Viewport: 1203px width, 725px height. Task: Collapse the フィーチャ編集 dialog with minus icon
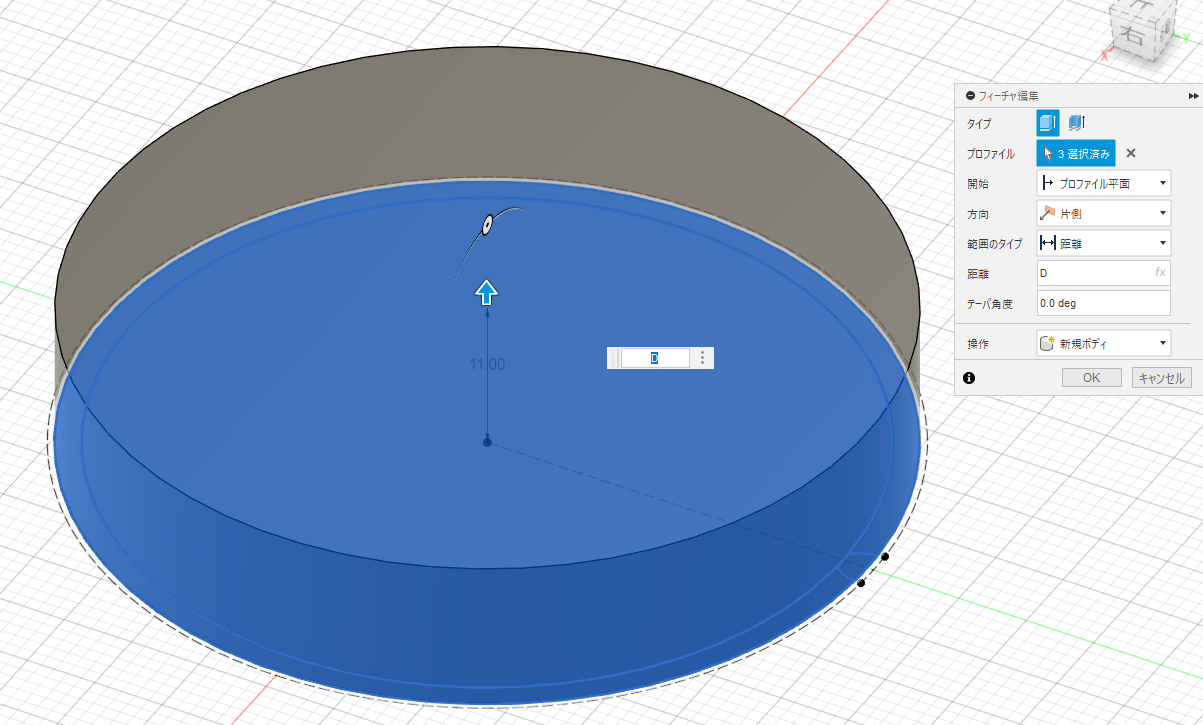(x=969, y=96)
